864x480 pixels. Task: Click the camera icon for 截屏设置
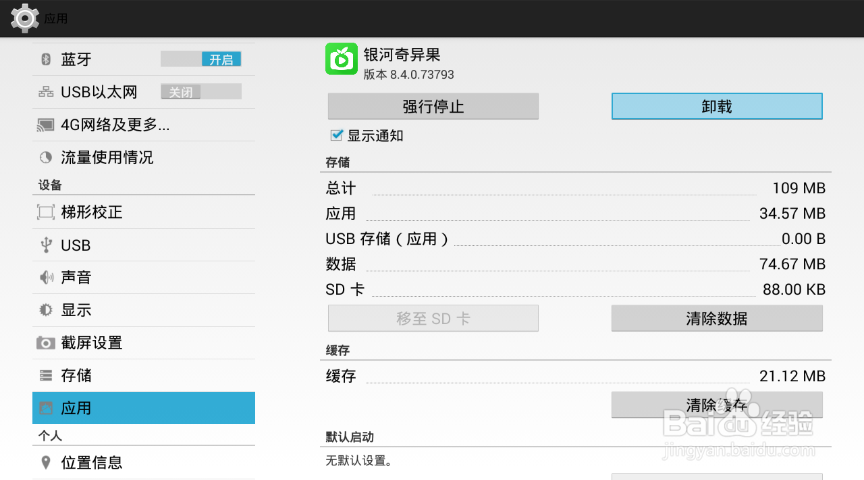[x=45, y=343]
